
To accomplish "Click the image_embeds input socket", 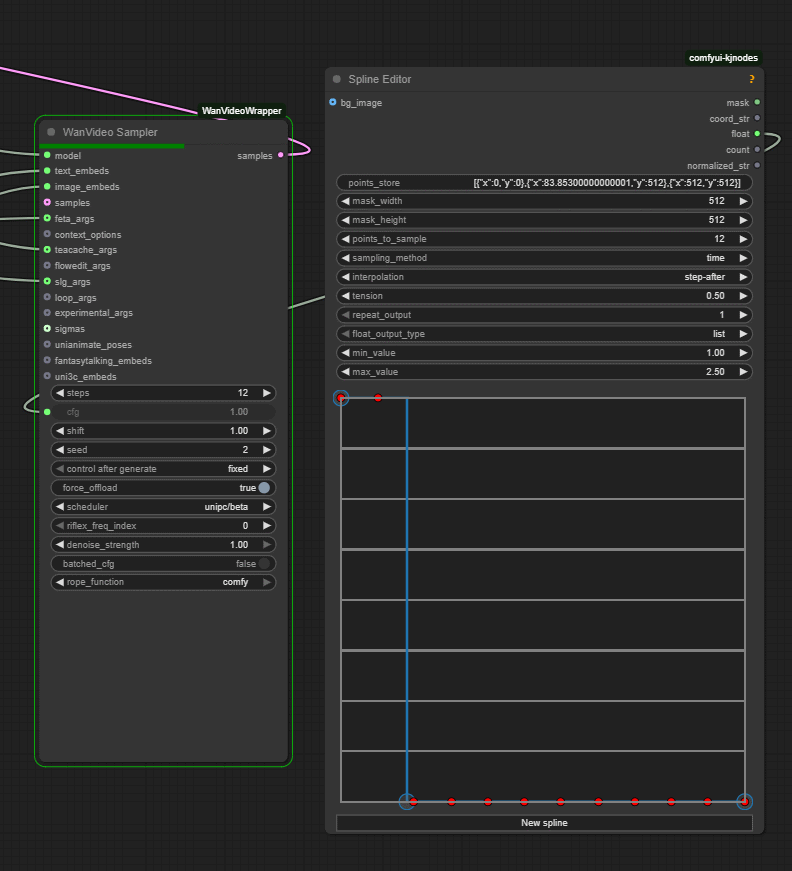I will [x=47, y=187].
